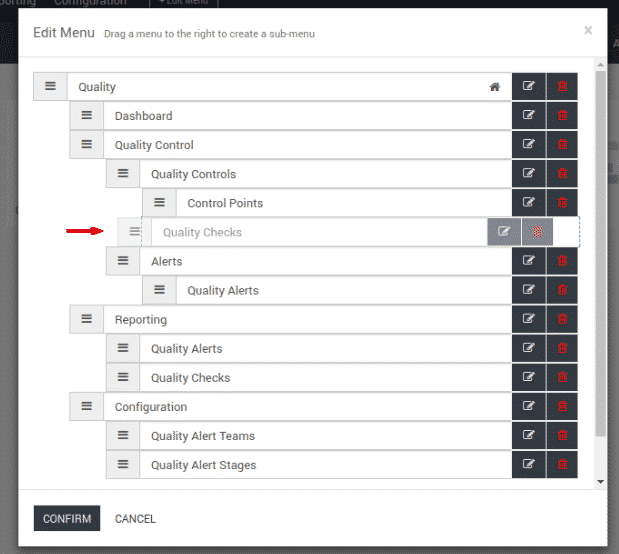Click the drag handle for Configuration menu
Image resolution: width=619 pixels, height=554 pixels.
click(x=86, y=407)
